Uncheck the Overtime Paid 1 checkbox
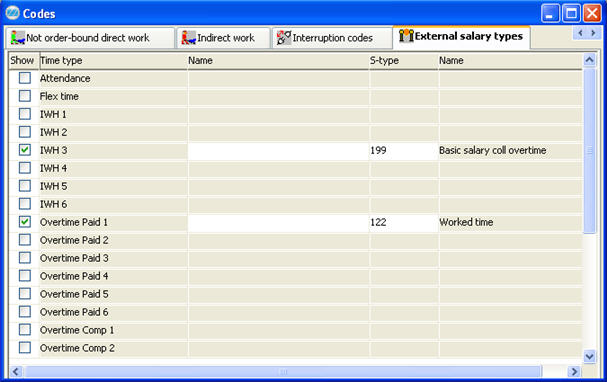This screenshot has height=382, width=607. coord(25,222)
